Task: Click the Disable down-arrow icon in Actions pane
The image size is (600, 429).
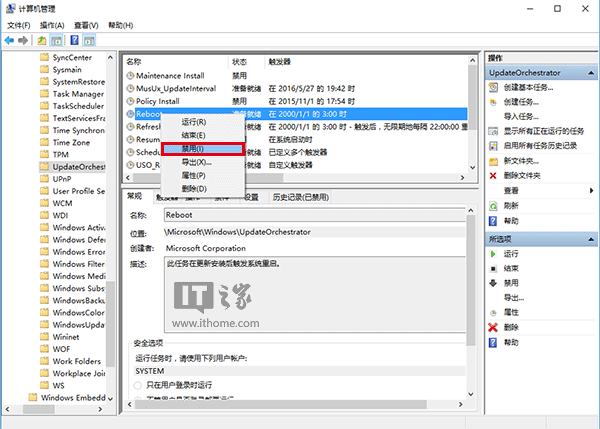Action: pos(493,283)
